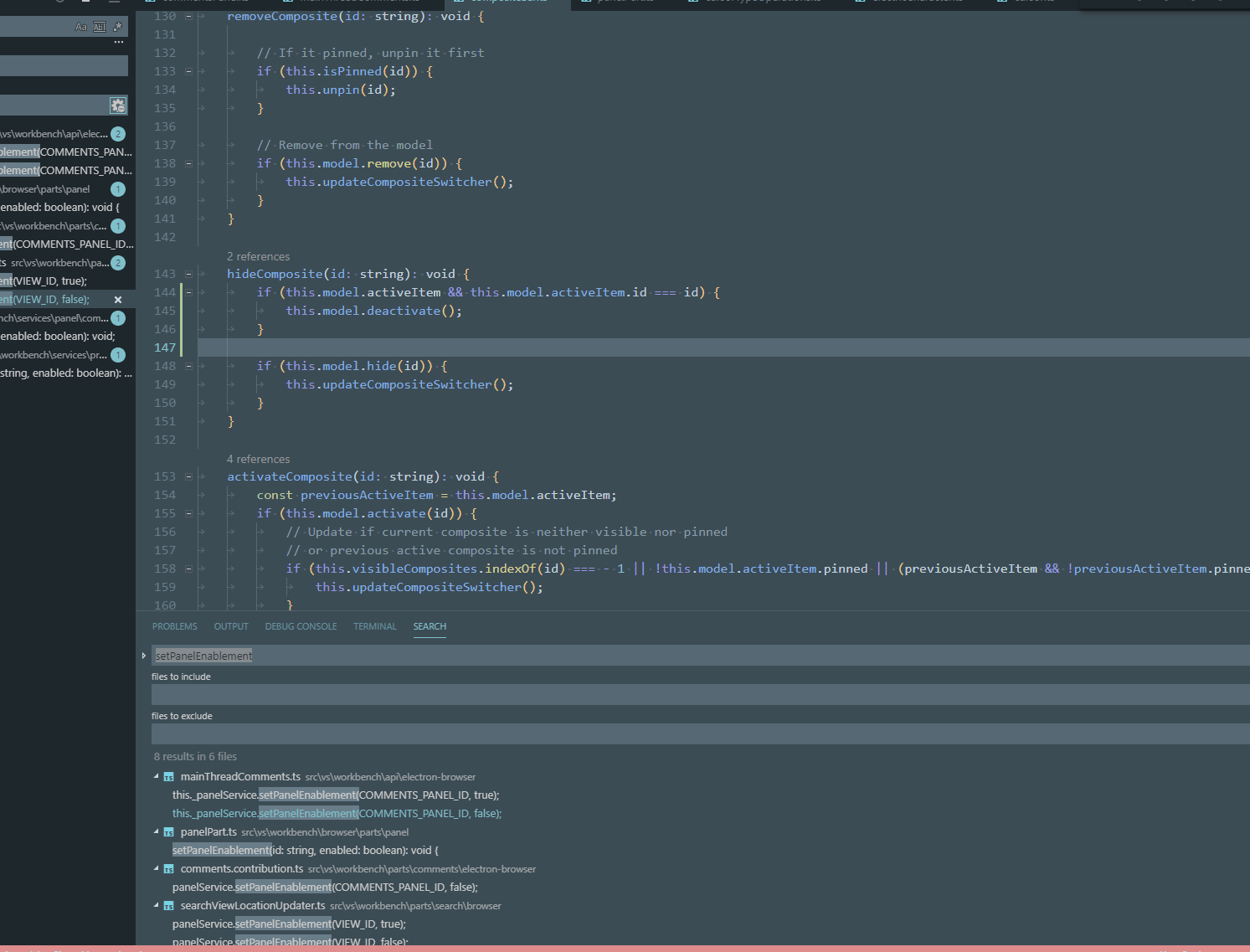Click the match count badge 2 beside api\elec... path
Screen dimensions: 1250x952
click(118, 134)
